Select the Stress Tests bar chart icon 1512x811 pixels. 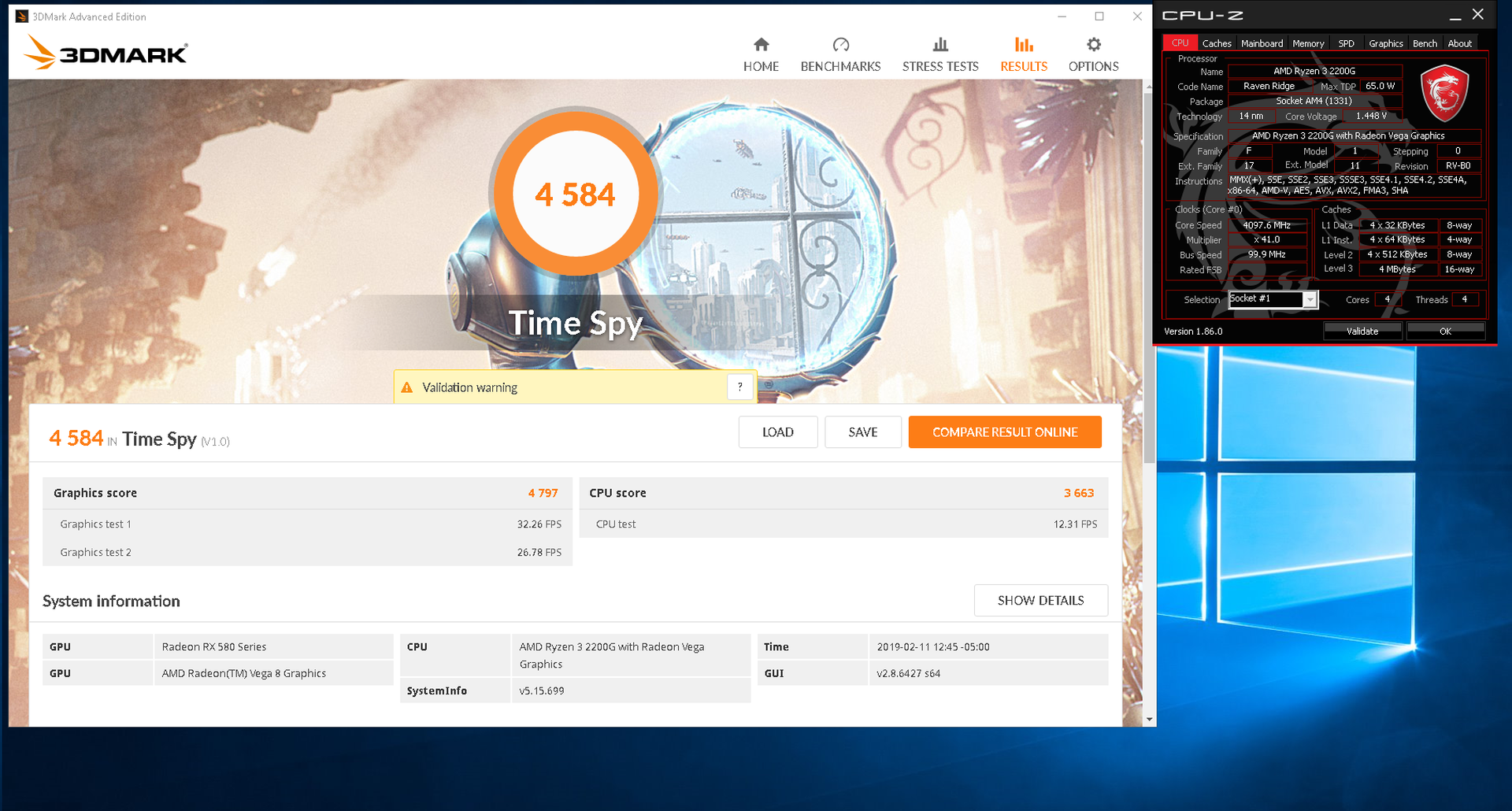(x=940, y=44)
